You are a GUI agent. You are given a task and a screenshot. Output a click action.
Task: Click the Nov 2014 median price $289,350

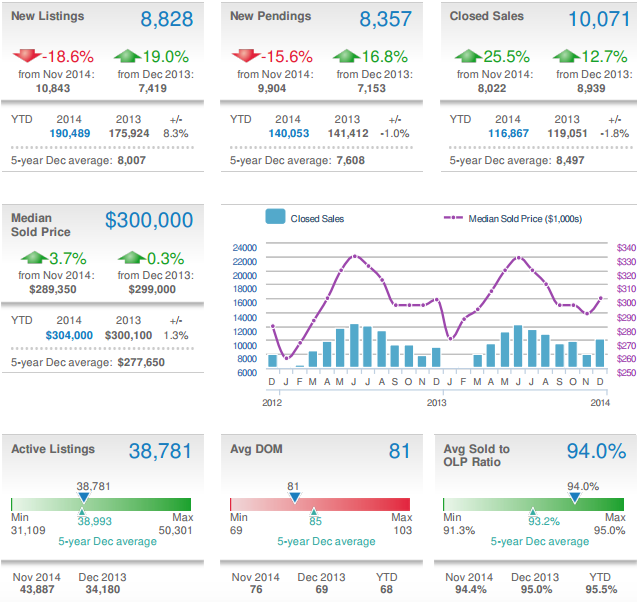point(53,289)
